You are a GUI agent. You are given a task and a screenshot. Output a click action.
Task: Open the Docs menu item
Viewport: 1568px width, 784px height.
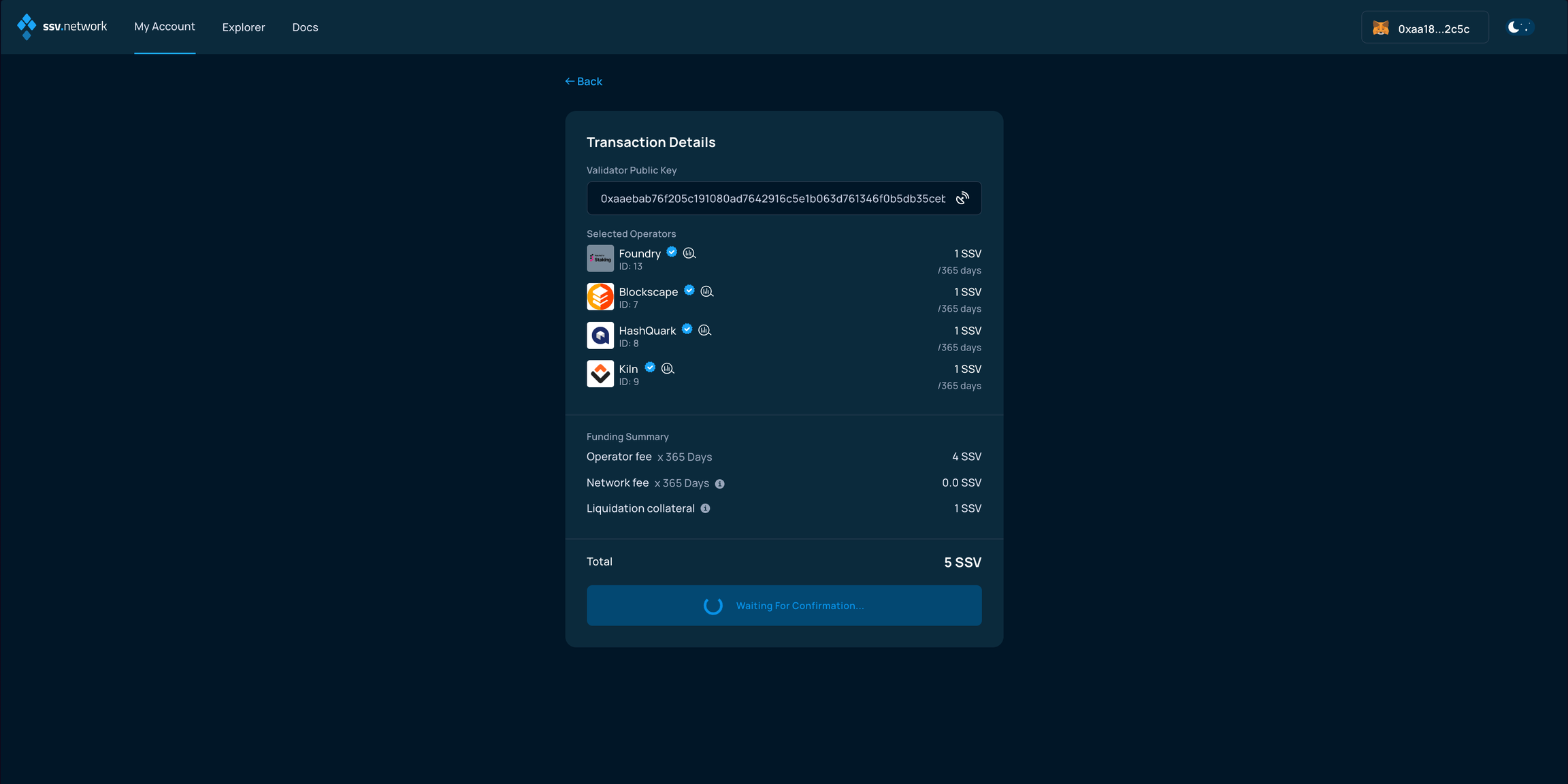click(305, 27)
